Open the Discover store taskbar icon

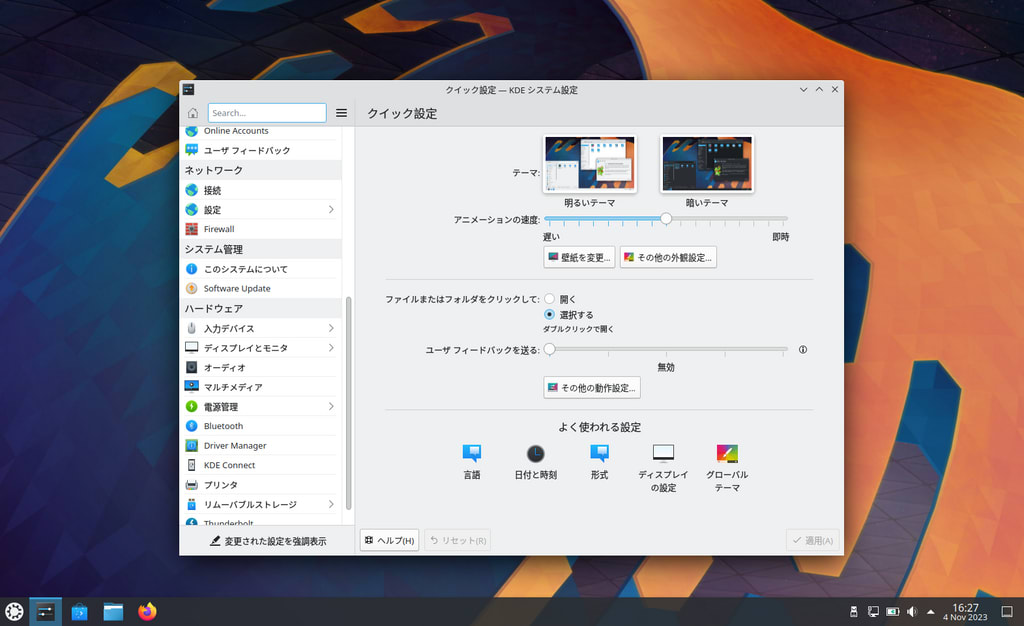(x=80, y=612)
